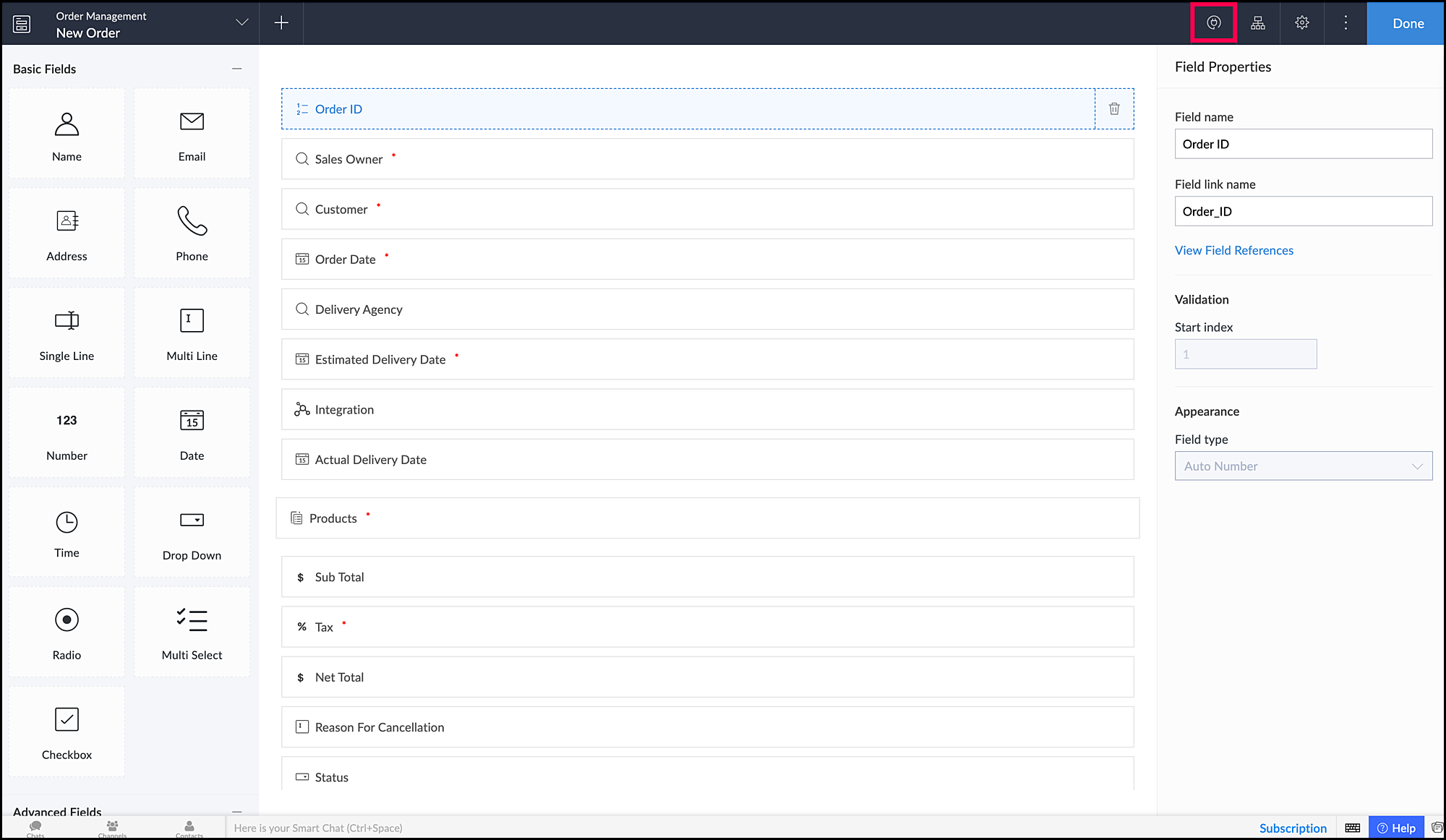
Task: Click the Subscription link in bottom bar
Action: coord(1293,828)
